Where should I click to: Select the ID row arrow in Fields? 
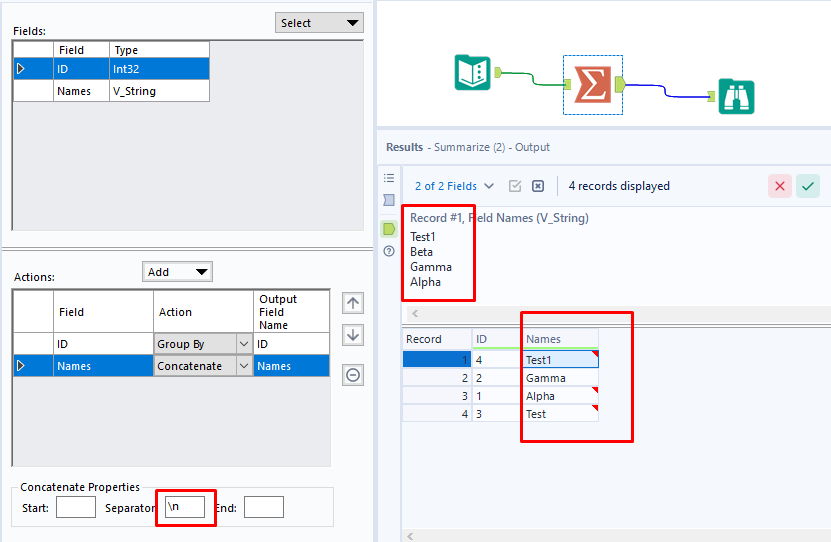pyautogui.click(x=21, y=69)
